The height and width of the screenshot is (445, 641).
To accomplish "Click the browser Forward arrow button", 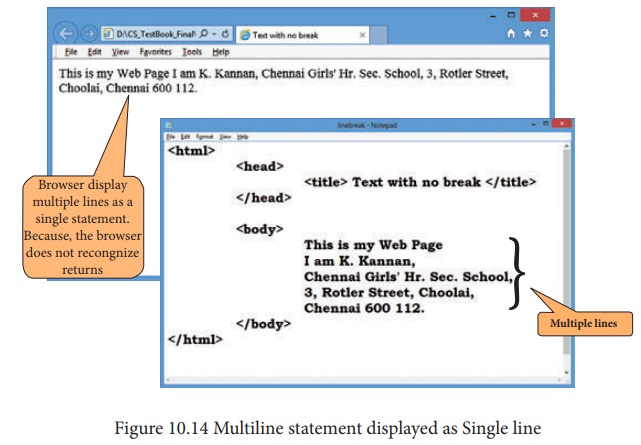I will 91,34.
